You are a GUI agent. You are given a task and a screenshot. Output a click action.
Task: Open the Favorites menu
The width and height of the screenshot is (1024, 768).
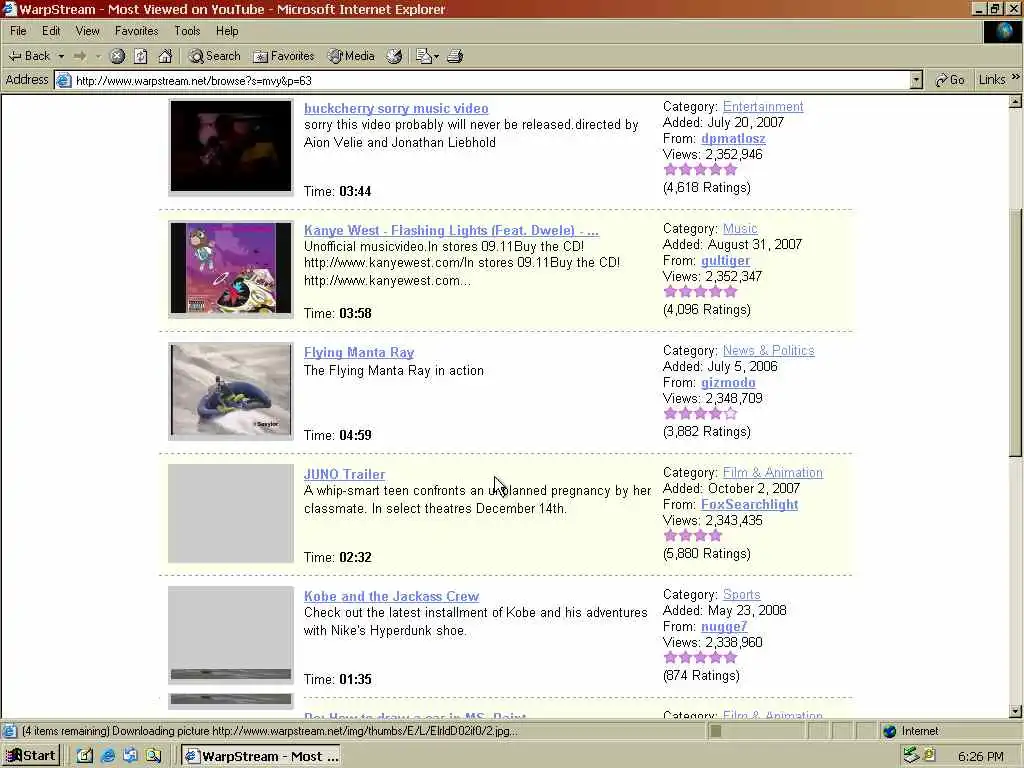tap(136, 31)
